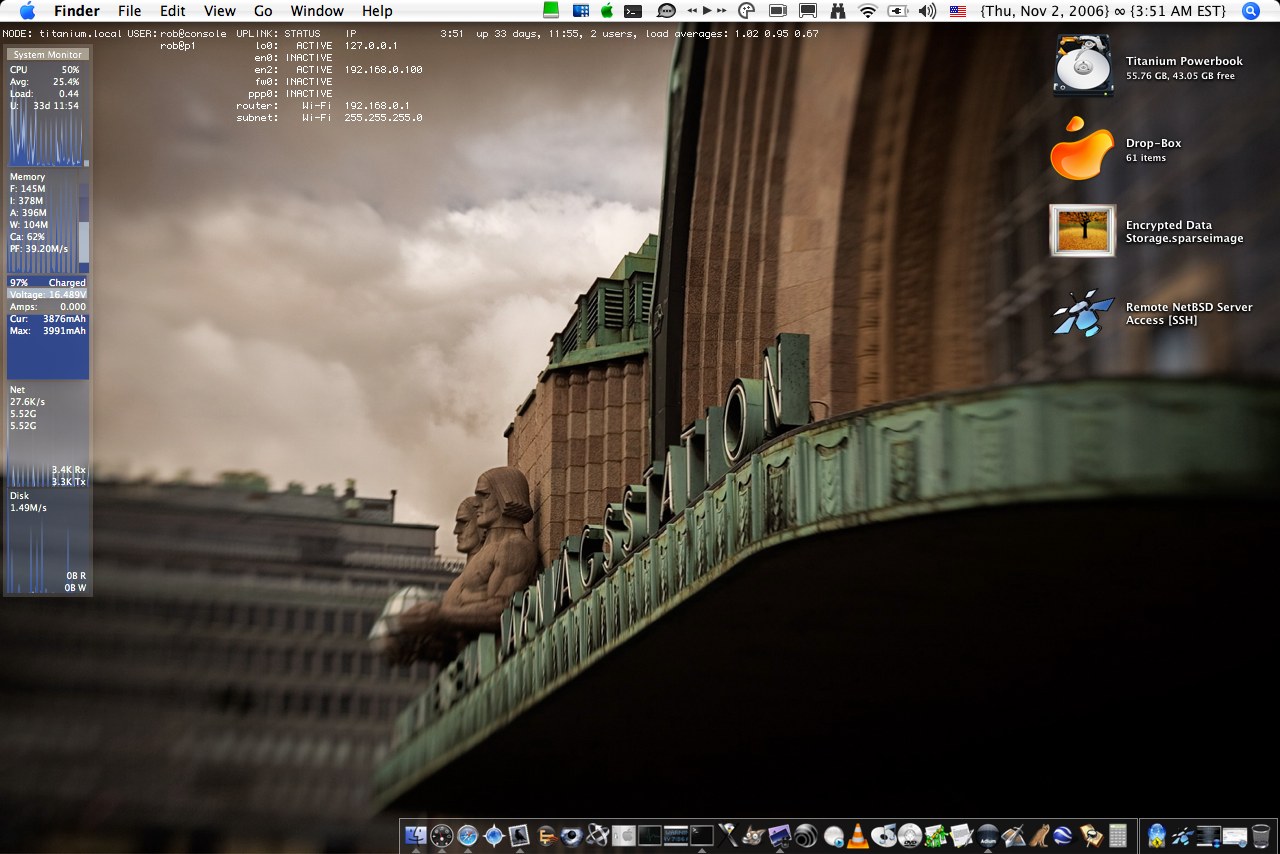
Task: Click the '192.168.0.100' IP address text
Action: (383, 70)
